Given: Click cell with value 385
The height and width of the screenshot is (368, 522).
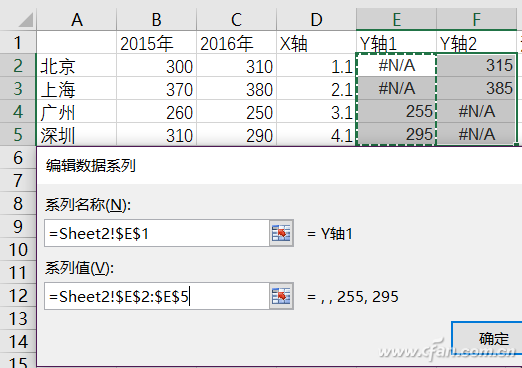Looking at the screenshot, I should [476, 88].
